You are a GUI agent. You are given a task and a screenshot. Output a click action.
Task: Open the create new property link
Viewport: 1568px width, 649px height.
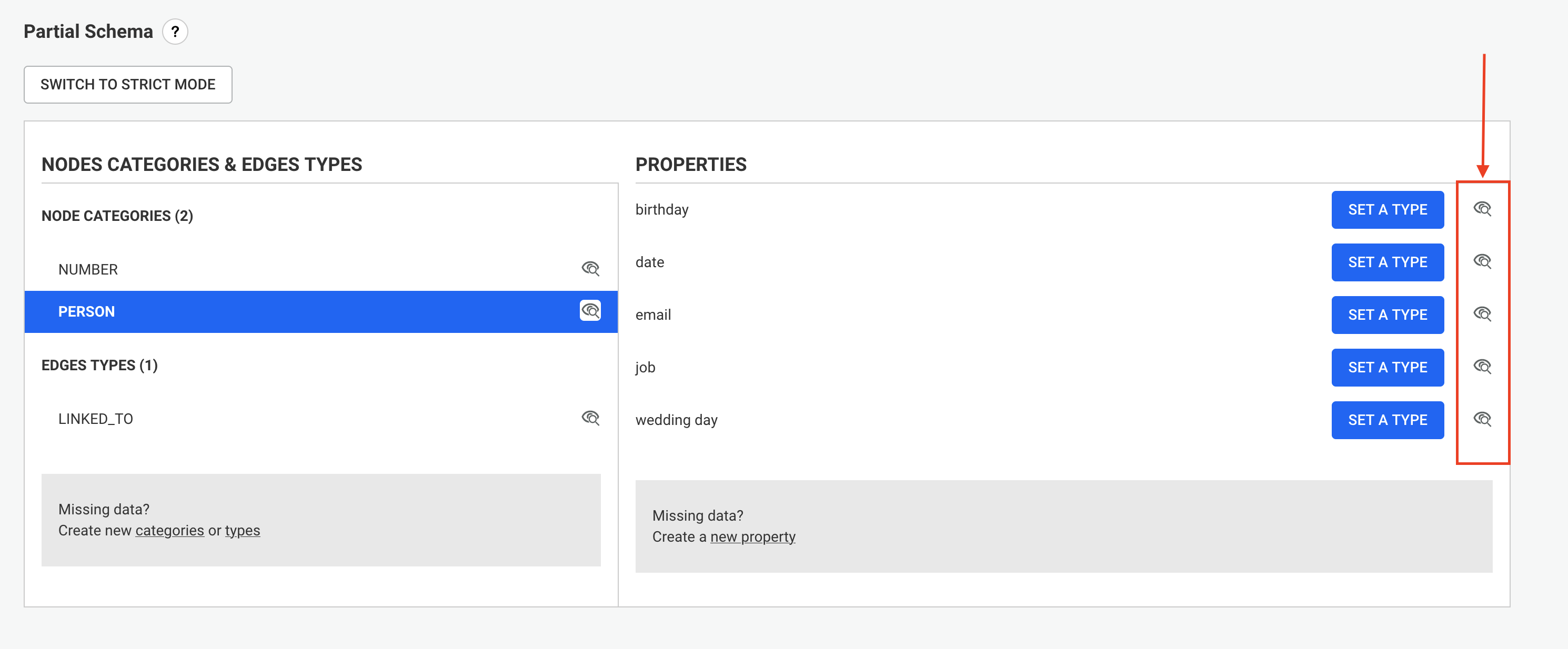tap(753, 537)
